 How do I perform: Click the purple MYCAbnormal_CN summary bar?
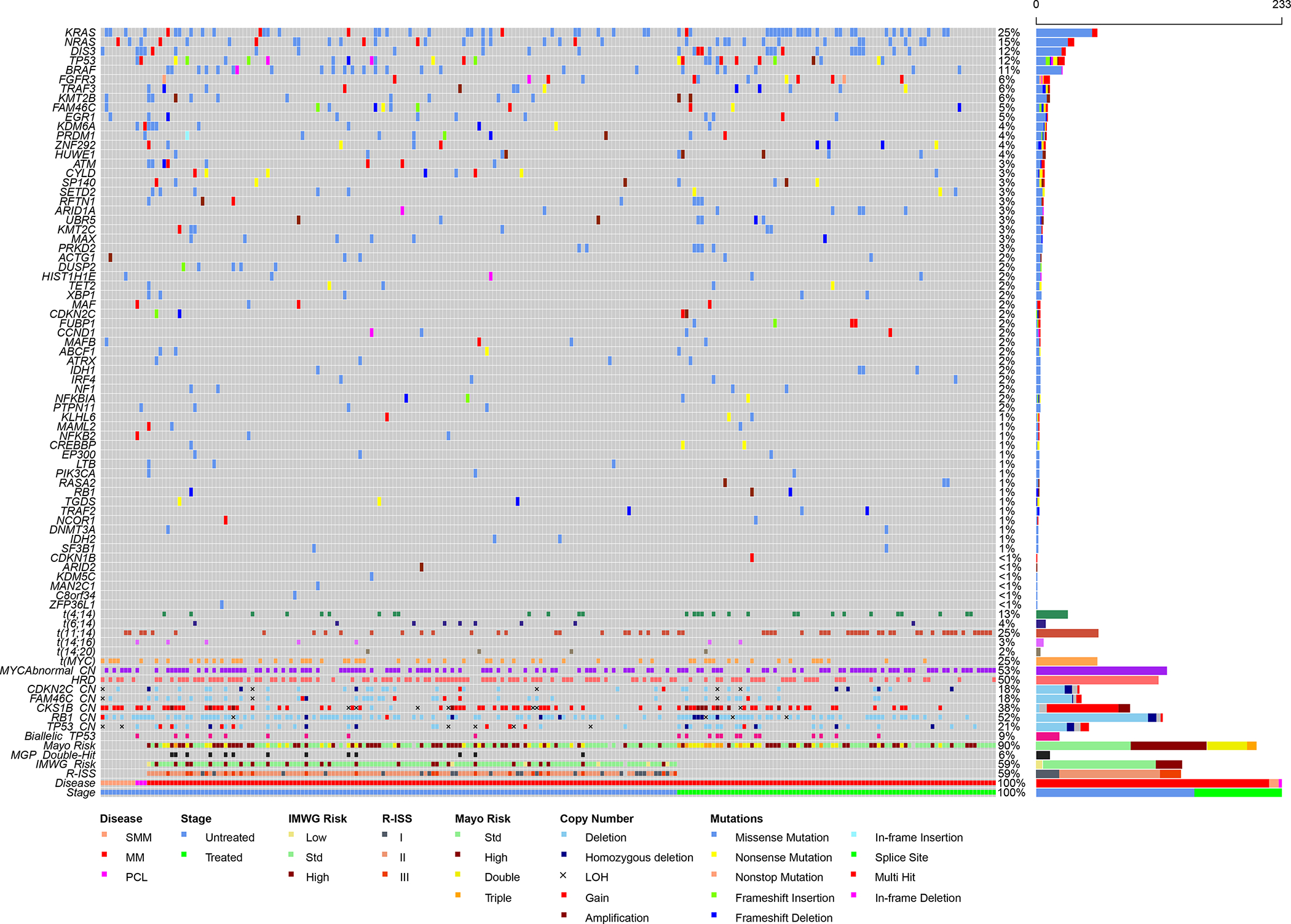tap(1101, 671)
